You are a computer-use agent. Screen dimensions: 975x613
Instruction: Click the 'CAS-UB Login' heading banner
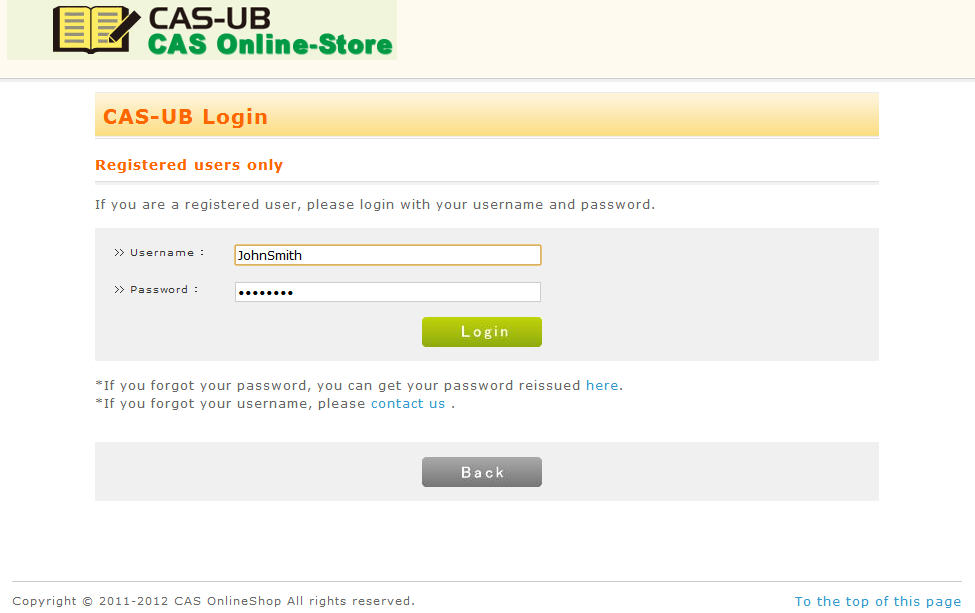point(487,115)
